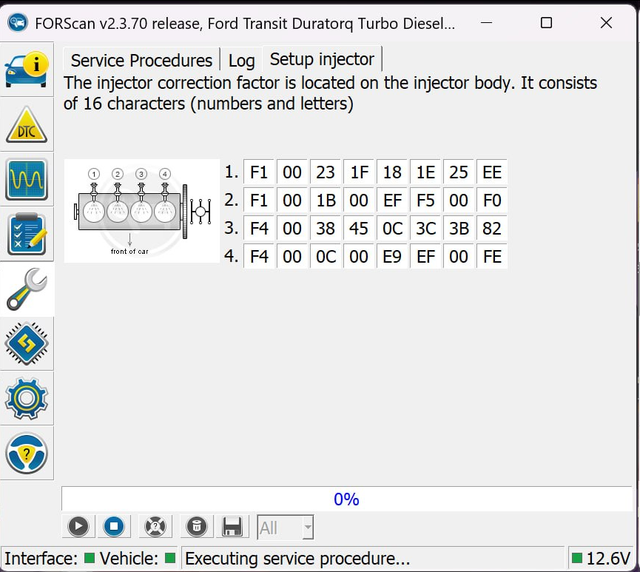640x572 pixels.
Task: Click injector 2 field containing F0
Action: (x=492, y=200)
